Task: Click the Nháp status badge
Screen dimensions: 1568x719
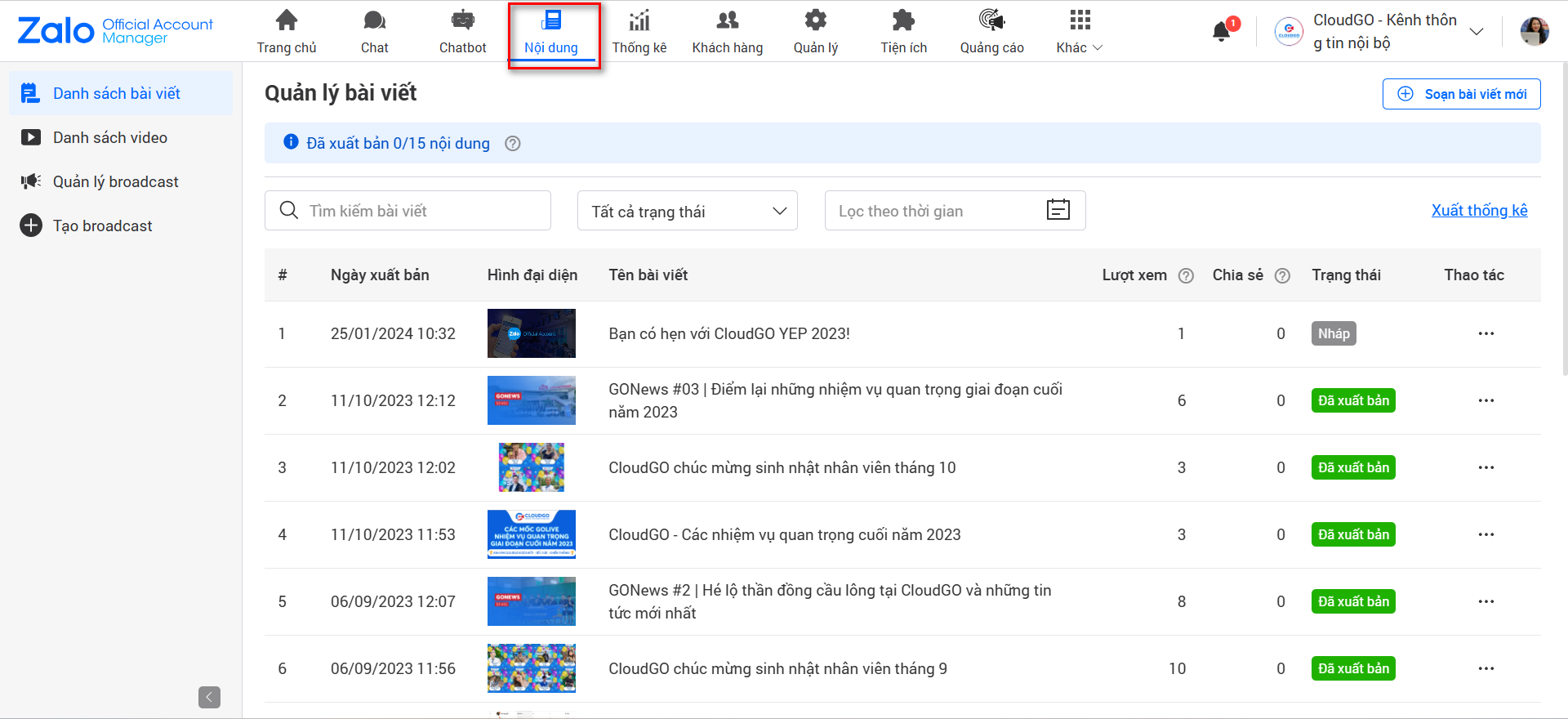Action: 1334,333
